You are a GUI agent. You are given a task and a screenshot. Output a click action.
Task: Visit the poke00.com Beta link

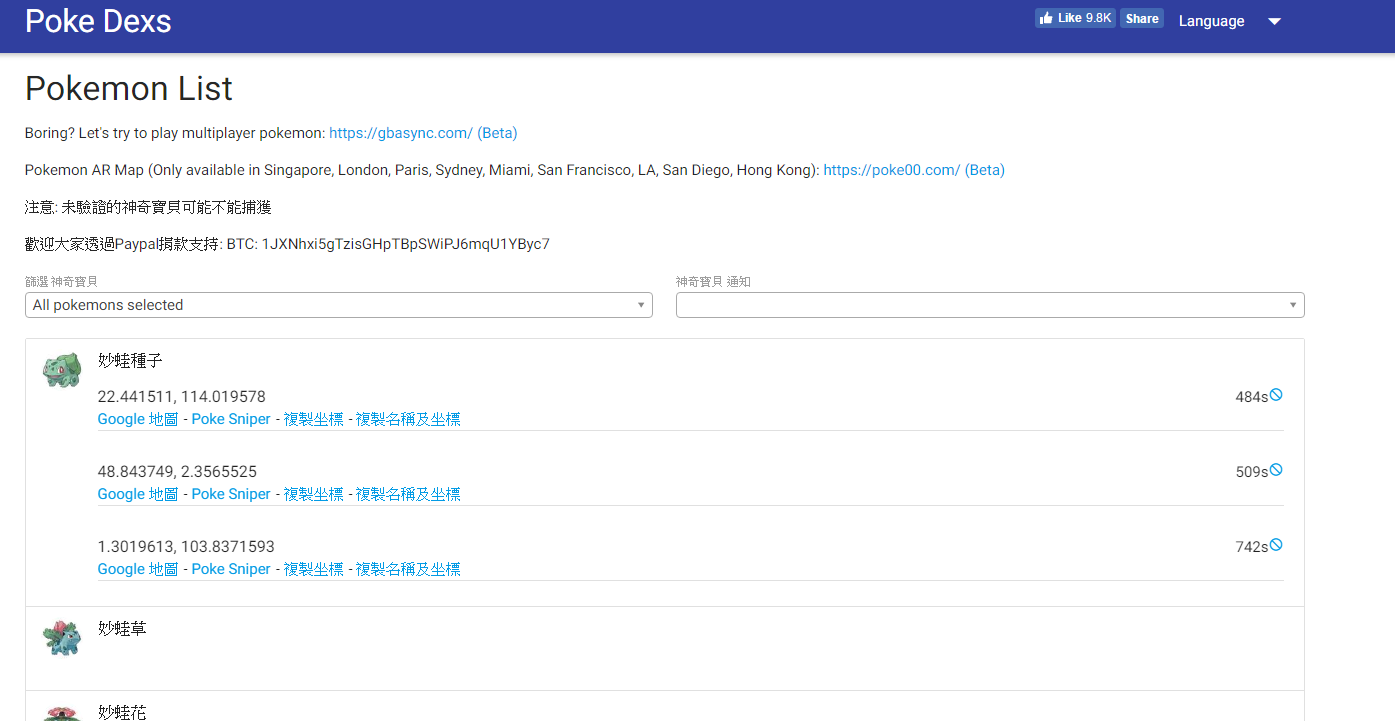(913, 170)
